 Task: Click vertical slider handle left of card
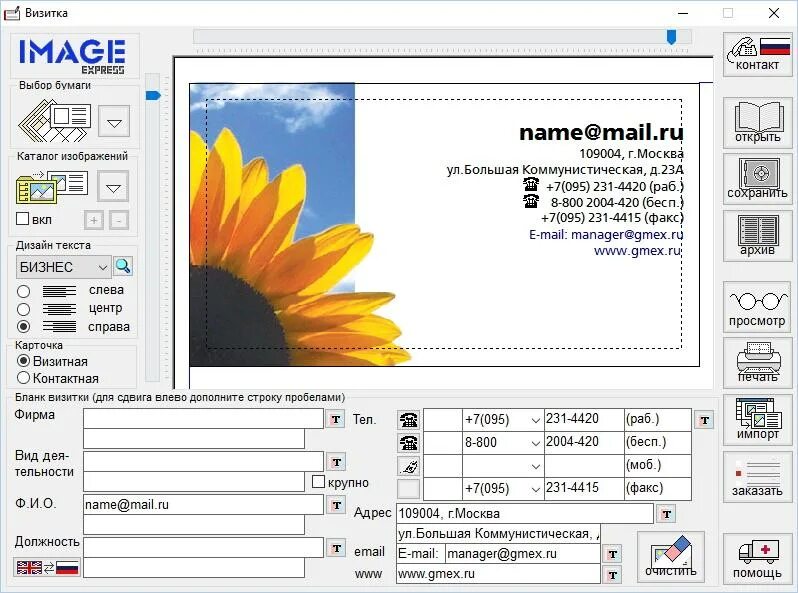(153, 95)
